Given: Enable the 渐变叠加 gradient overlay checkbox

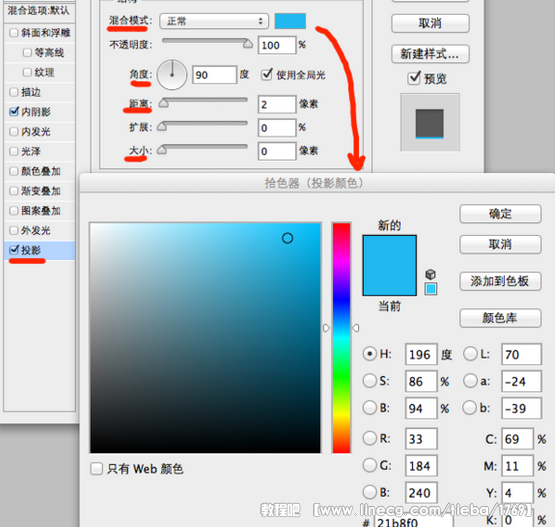Looking at the screenshot, I should pos(14,191).
